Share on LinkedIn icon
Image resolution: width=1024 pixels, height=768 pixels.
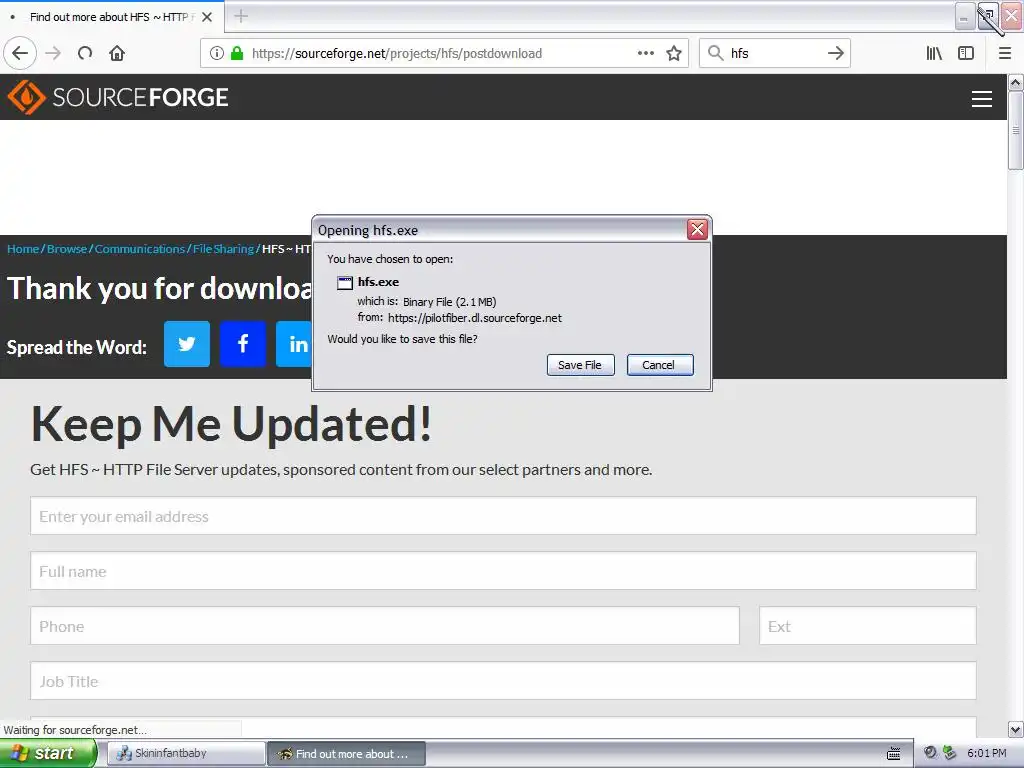click(x=295, y=344)
